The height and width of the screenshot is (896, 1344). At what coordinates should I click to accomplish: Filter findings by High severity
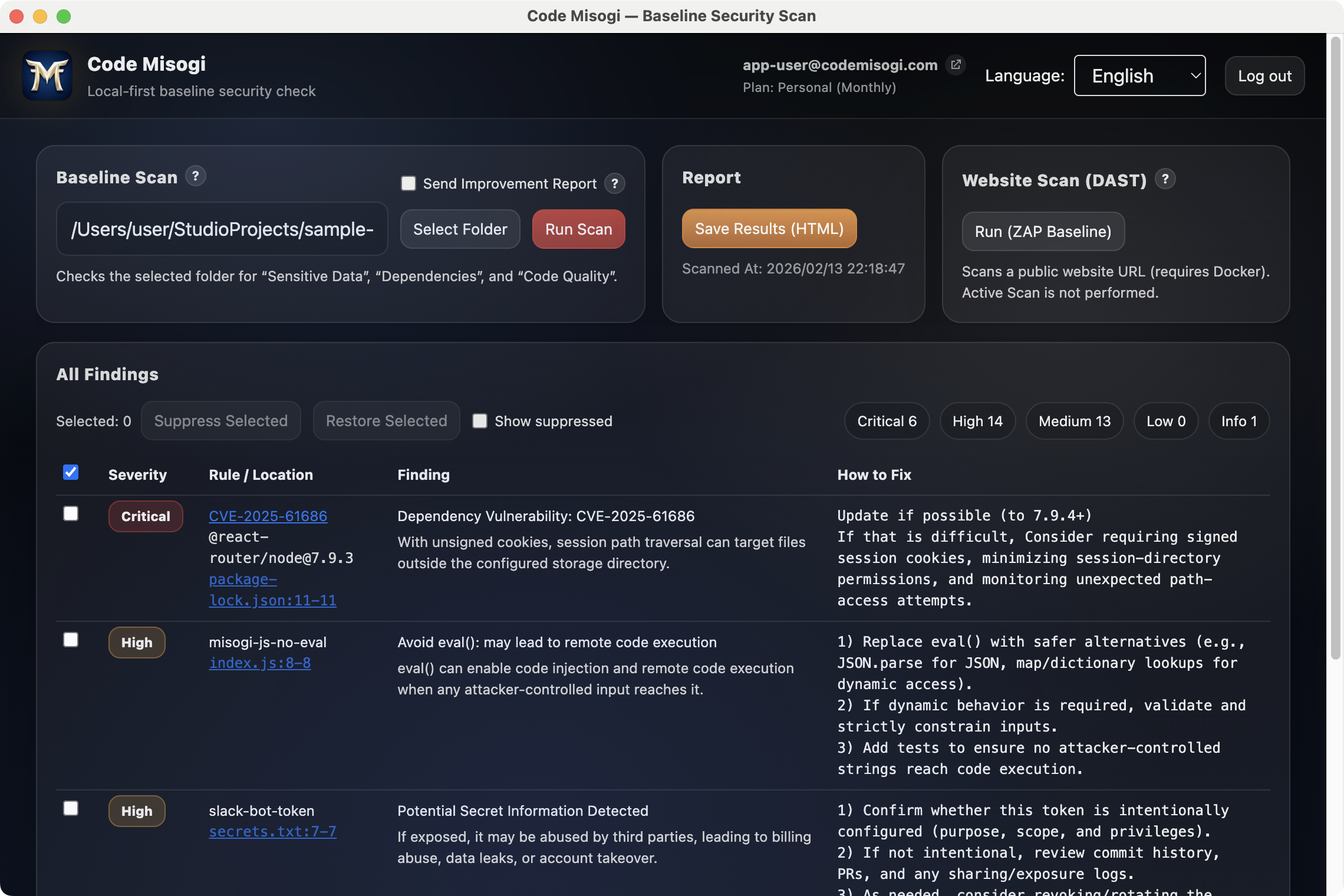(x=977, y=421)
